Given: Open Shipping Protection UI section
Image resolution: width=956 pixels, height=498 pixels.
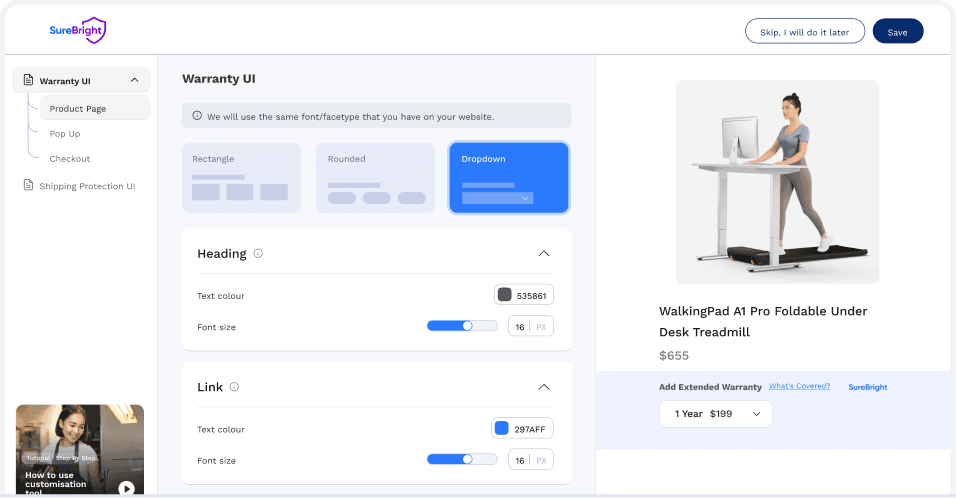Looking at the screenshot, I should [x=79, y=185].
